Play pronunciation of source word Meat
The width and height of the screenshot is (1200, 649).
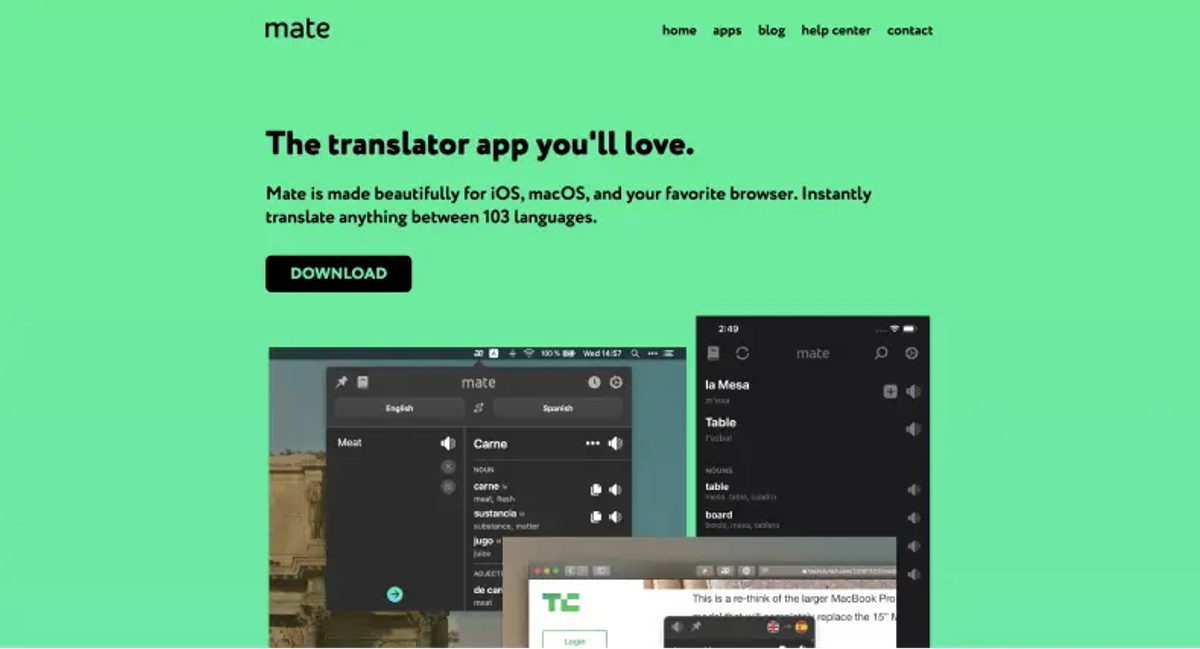(x=448, y=443)
